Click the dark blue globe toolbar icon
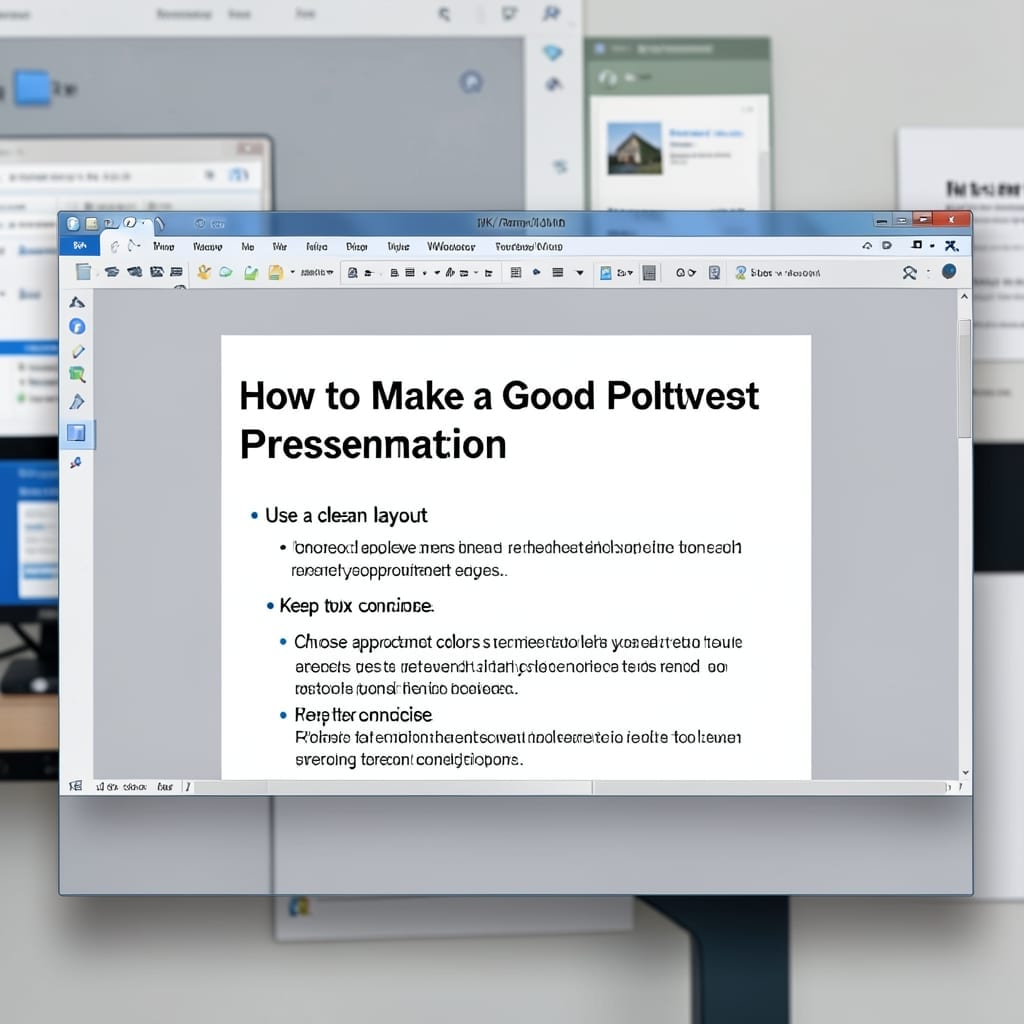This screenshot has width=1024, height=1024. (x=949, y=272)
